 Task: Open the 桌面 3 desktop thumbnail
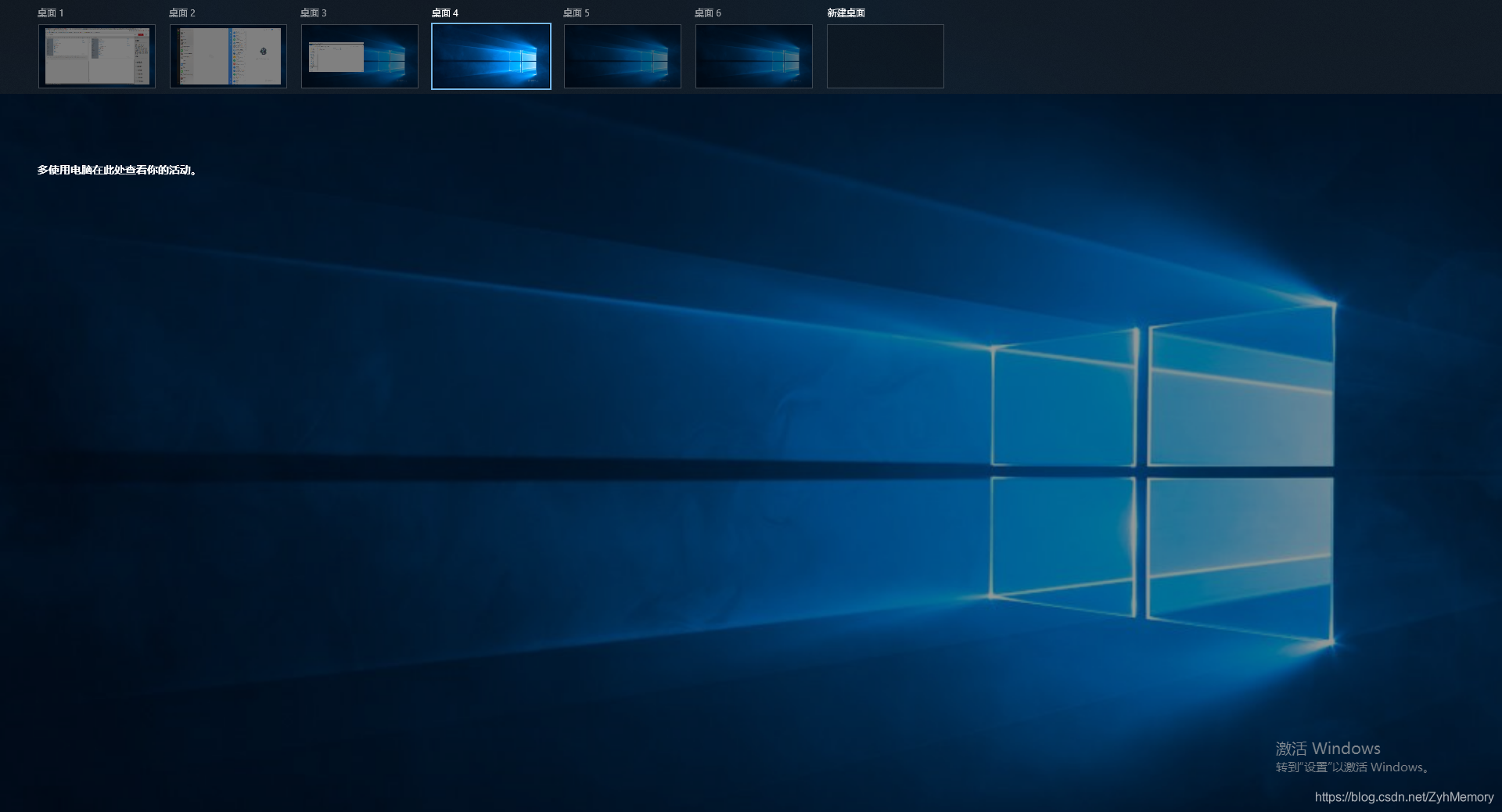tap(360, 56)
